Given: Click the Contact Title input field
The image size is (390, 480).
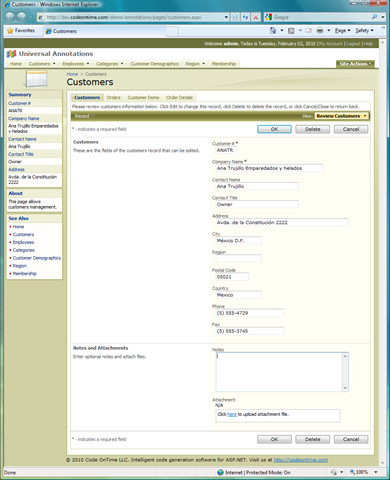Looking at the screenshot, I should pyautogui.click(x=257, y=204).
